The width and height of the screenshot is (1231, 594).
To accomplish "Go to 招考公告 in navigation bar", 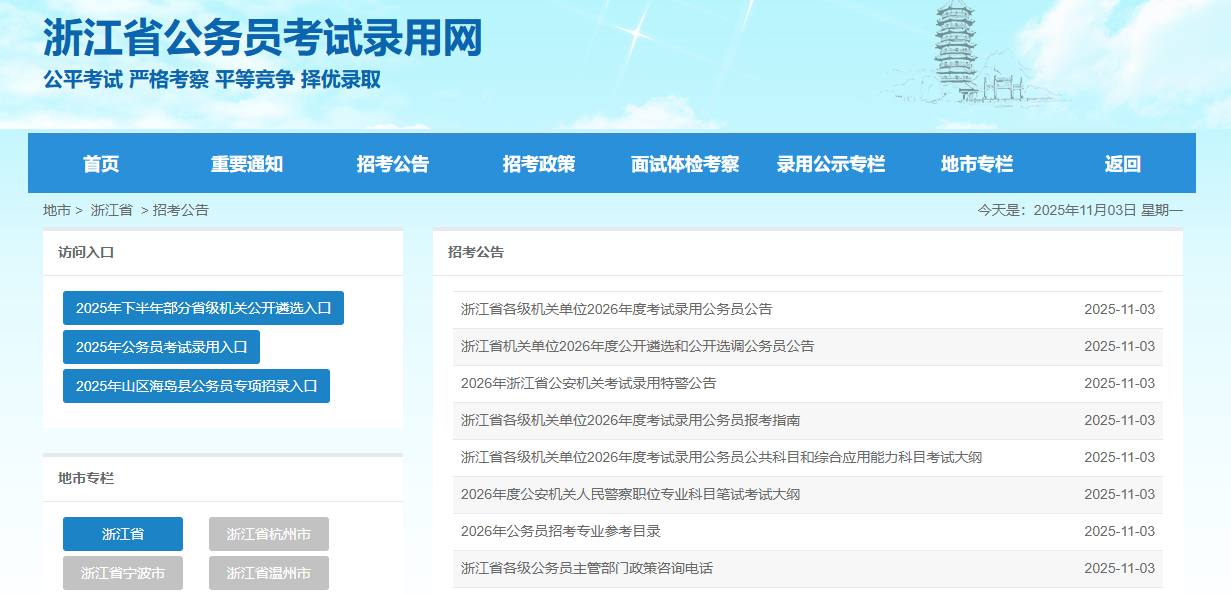I will pos(393,164).
